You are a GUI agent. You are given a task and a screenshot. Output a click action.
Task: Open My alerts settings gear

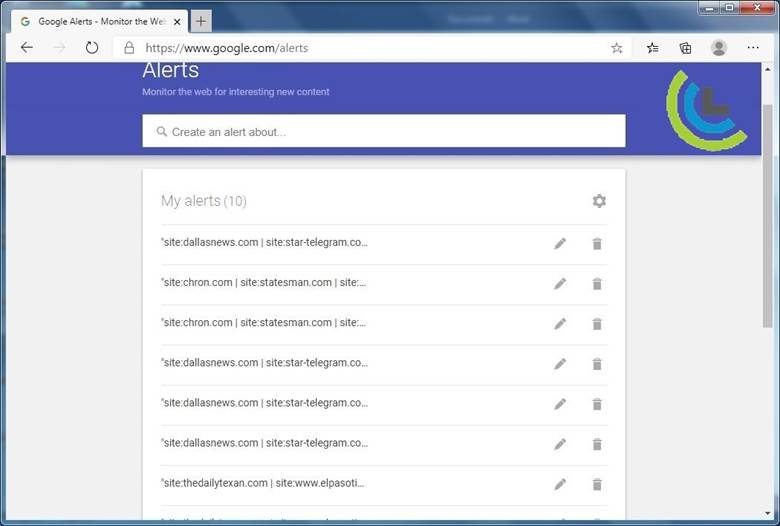(x=599, y=201)
